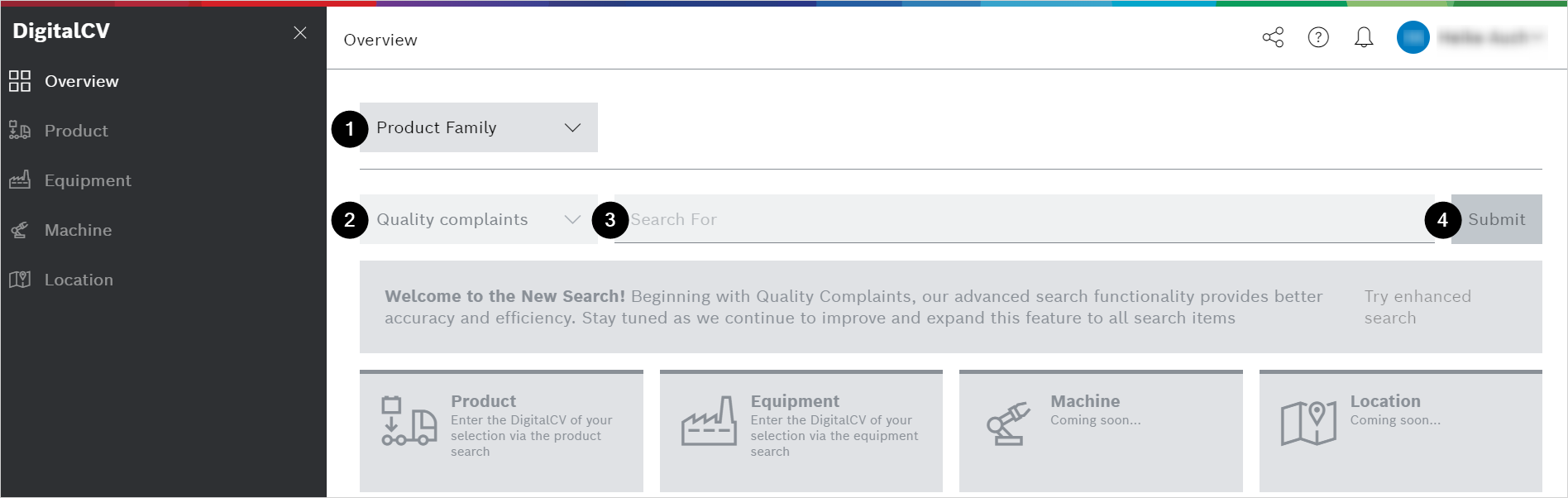Focus the Search For input field

pyautogui.click(x=1024, y=219)
